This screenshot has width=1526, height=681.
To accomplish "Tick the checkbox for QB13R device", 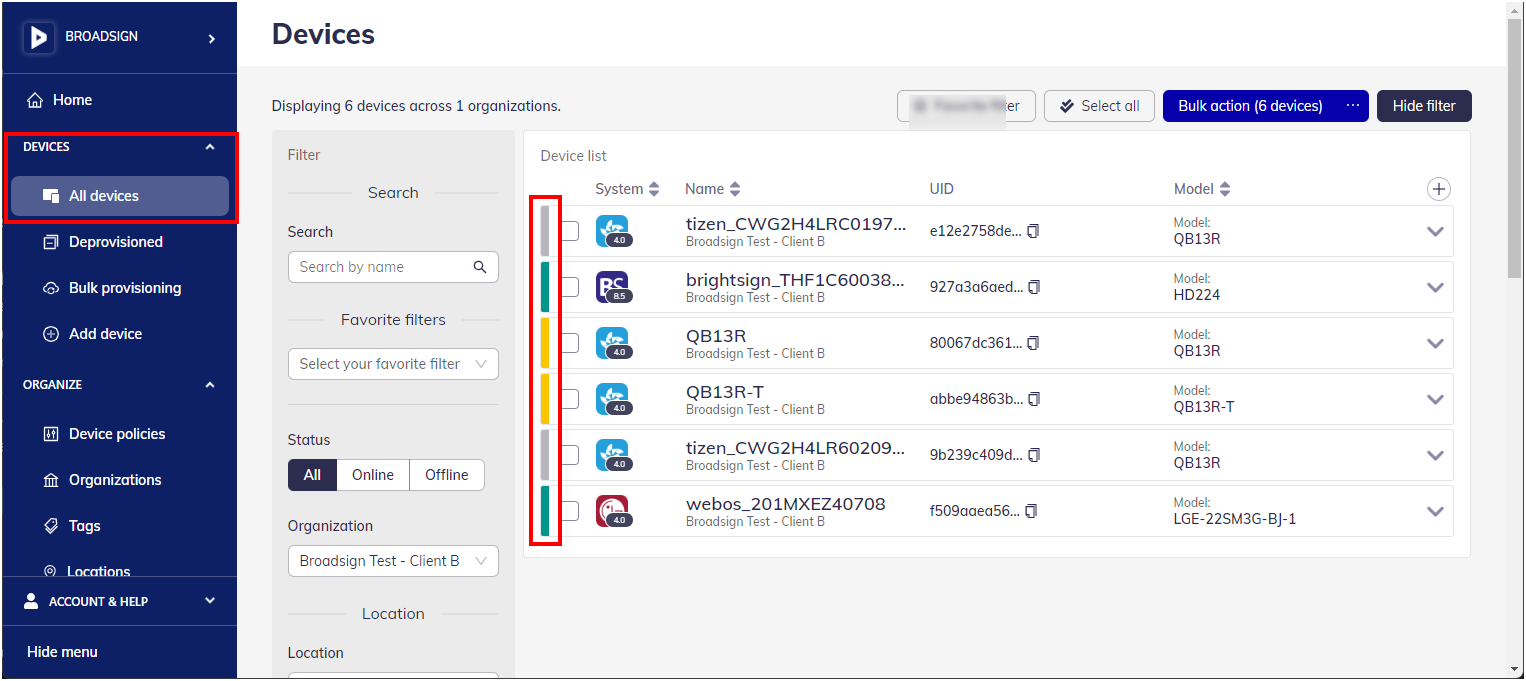I will coord(569,343).
